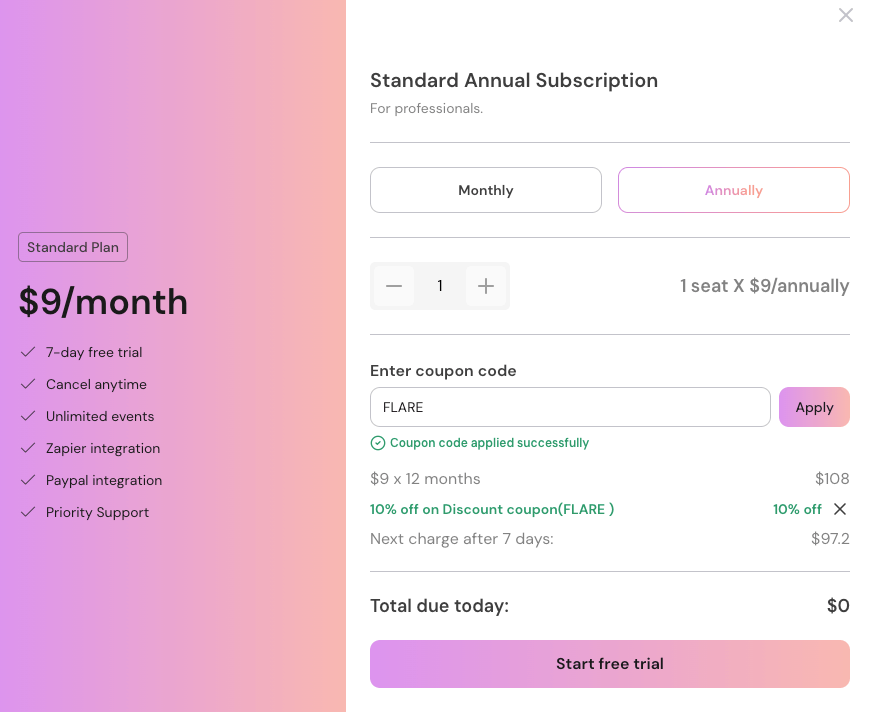Click Start free trial
Screen dimensions: 870x712
point(610,663)
